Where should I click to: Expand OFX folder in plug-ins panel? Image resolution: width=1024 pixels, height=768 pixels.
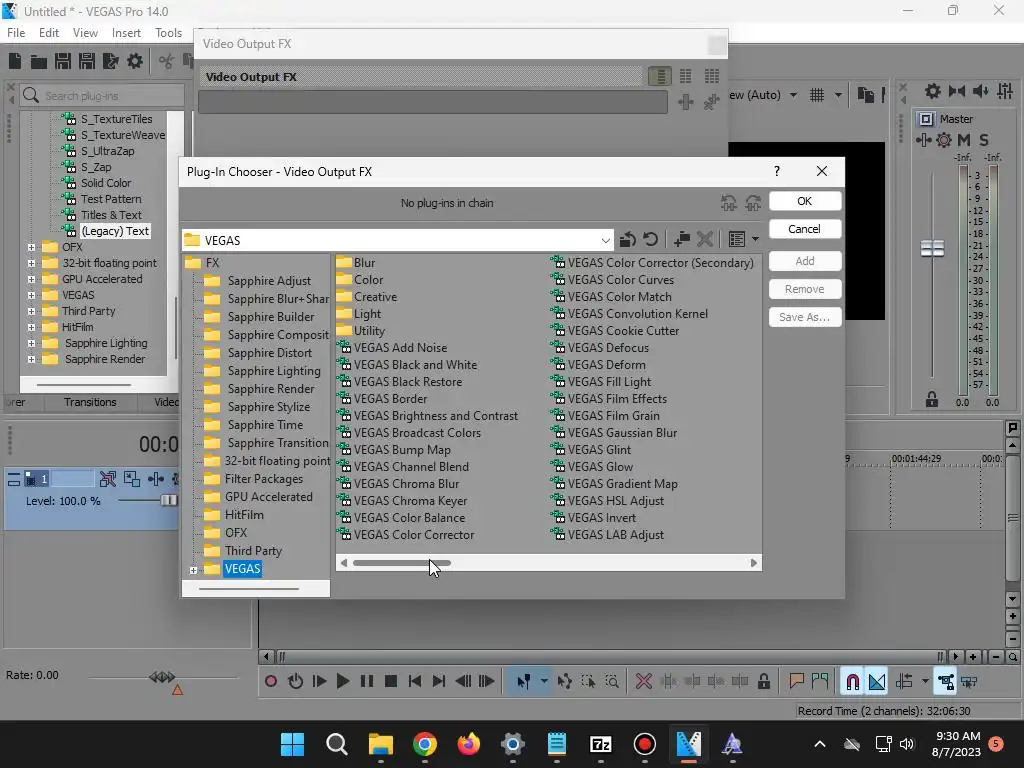[x=31, y=248]
